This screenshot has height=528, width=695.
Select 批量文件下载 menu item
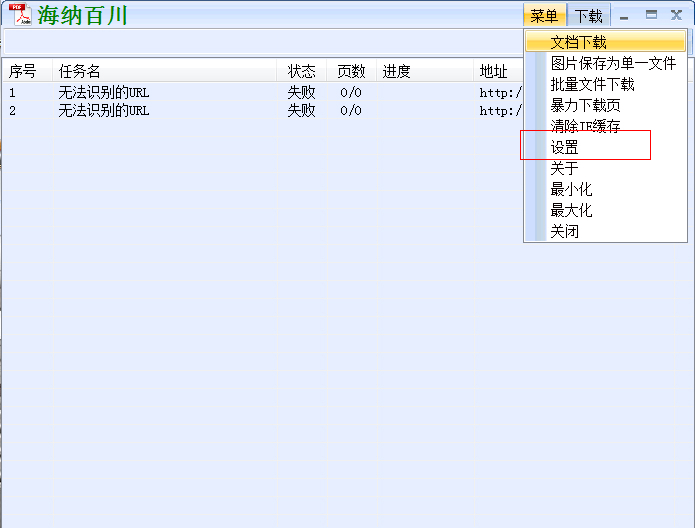click(592, 84)
